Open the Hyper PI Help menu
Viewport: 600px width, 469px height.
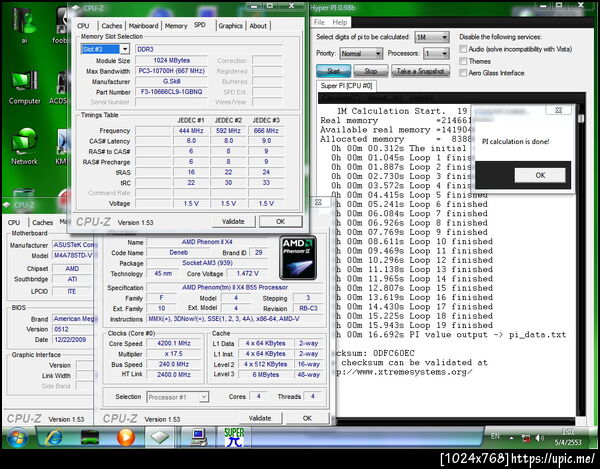click(x=340, y=22)
